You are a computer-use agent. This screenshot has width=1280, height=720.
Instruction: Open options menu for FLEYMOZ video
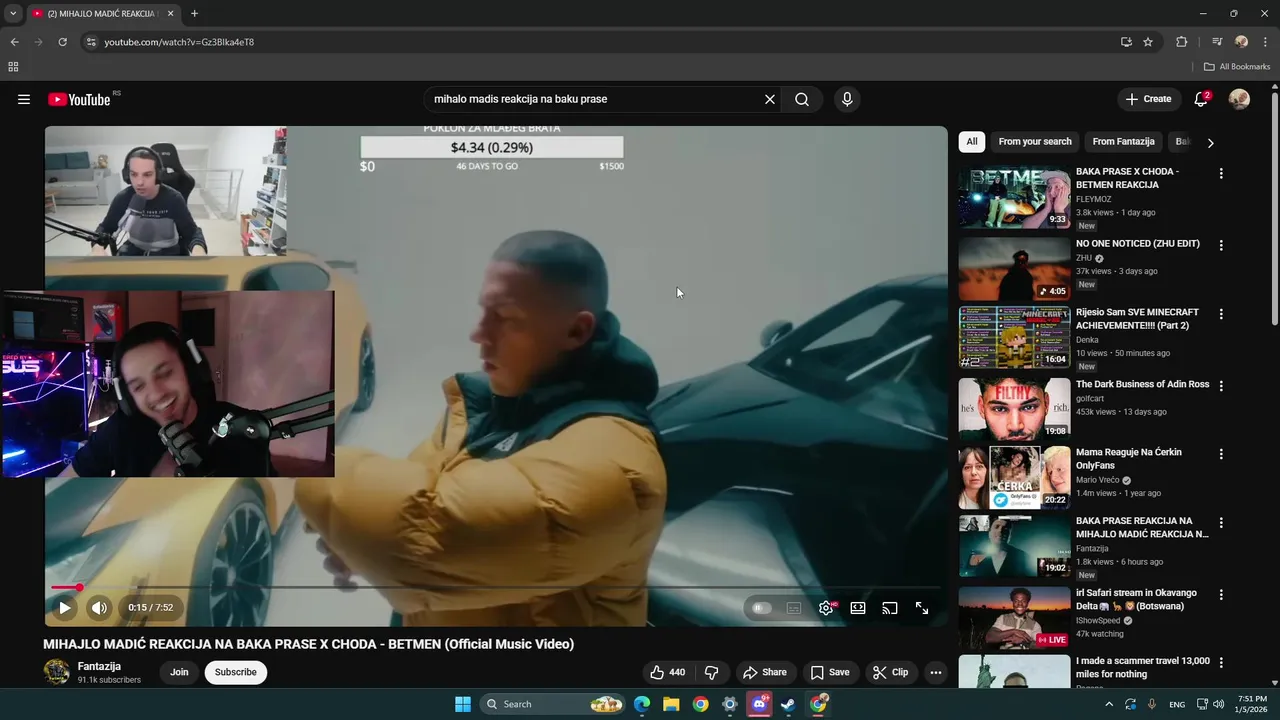point(1221,173)
